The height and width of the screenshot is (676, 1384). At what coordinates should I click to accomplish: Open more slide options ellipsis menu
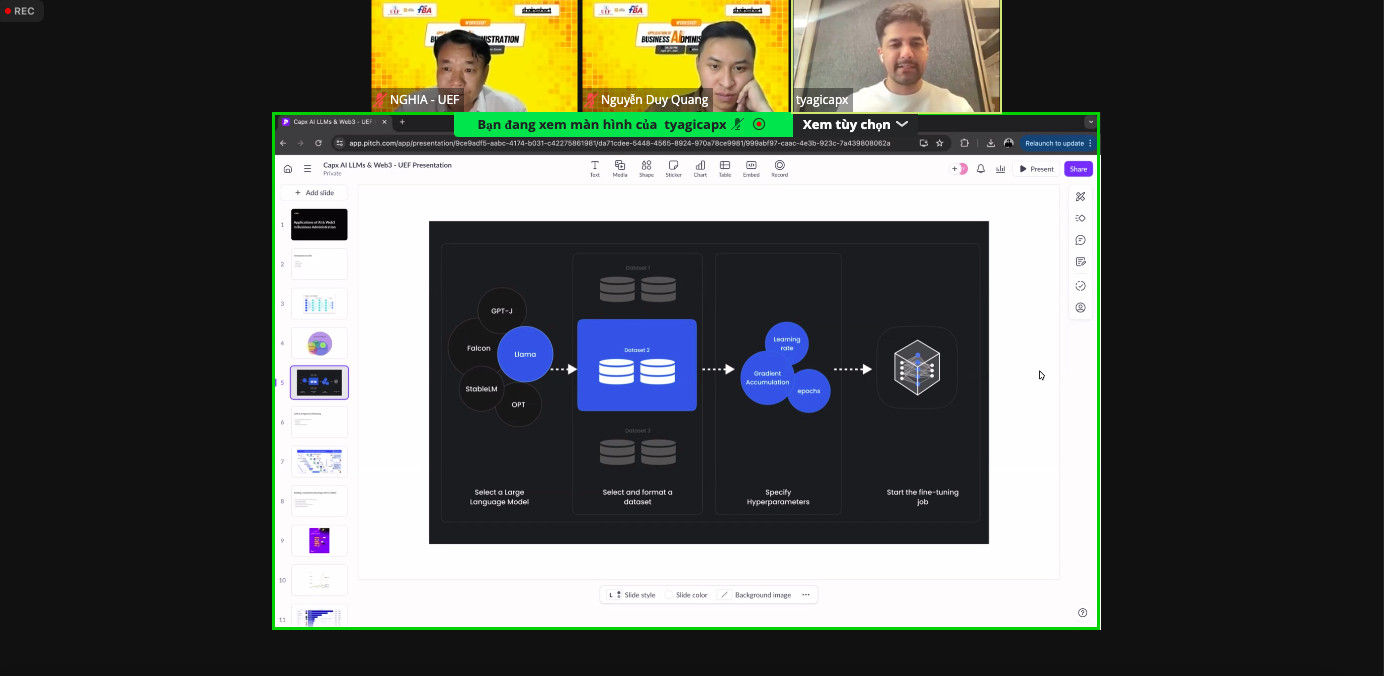[806, 595]
